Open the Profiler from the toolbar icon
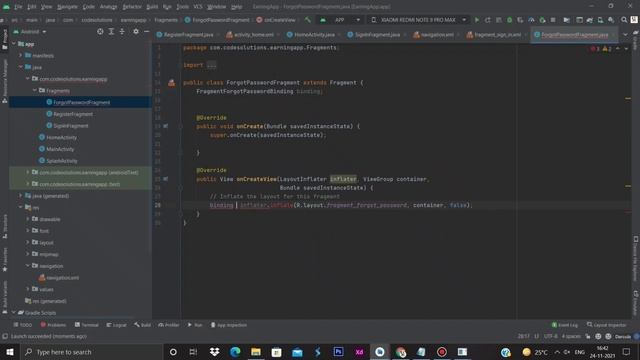The width and height of the screenshot is (640, 360). coord(531,20)
